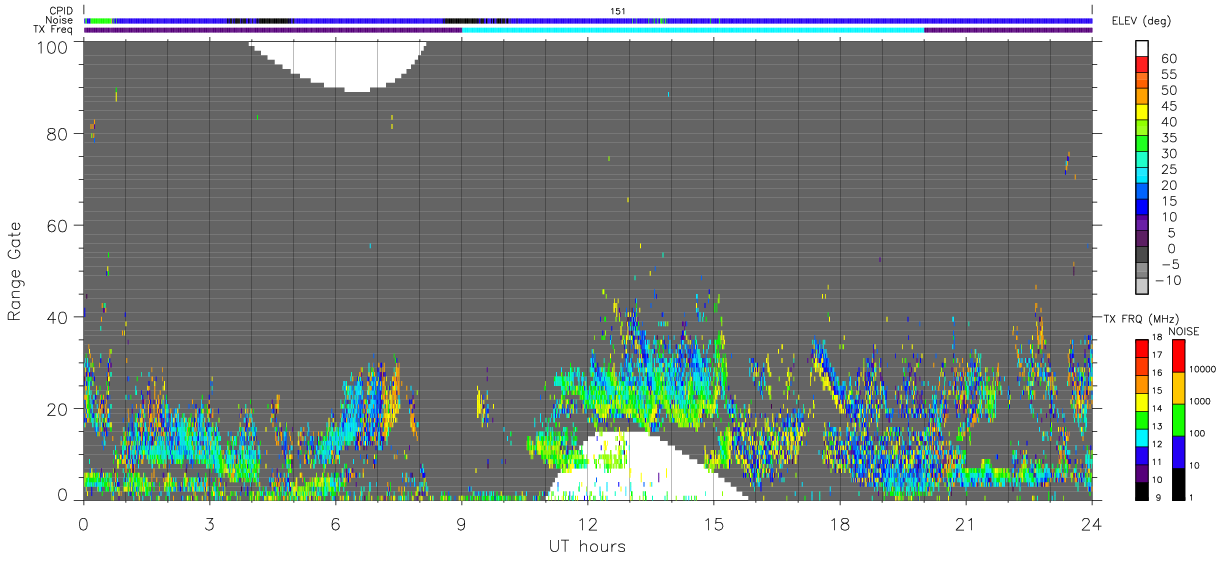Viewport: 1228px width, 567px height.
Task: Click the white top segment of ELEV colorbar
Action: pyautogui.click(x=1142, y=49)
